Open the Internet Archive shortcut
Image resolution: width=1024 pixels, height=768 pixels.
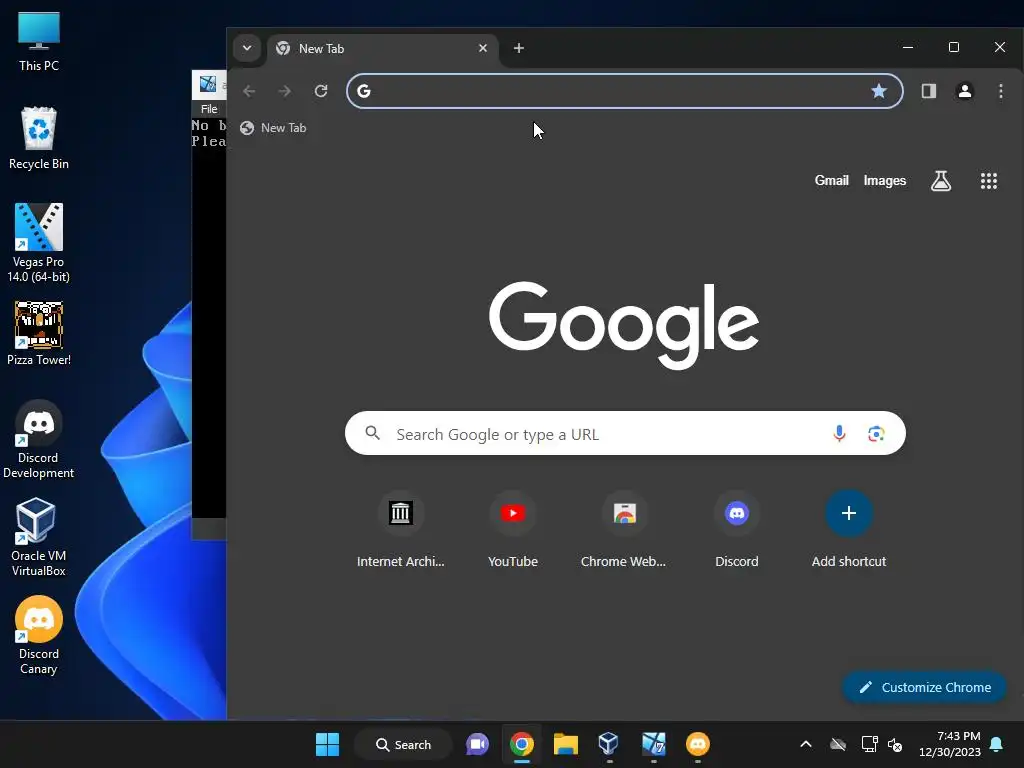tap(400, 530)
